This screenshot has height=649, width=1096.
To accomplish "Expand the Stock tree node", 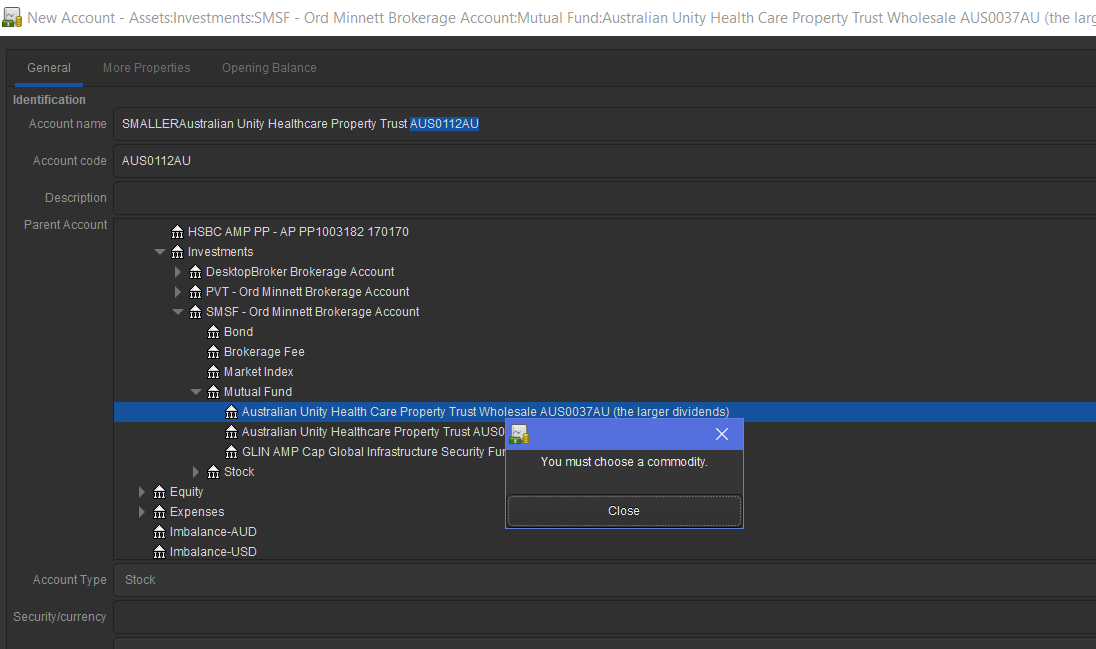I will point(196,472).
